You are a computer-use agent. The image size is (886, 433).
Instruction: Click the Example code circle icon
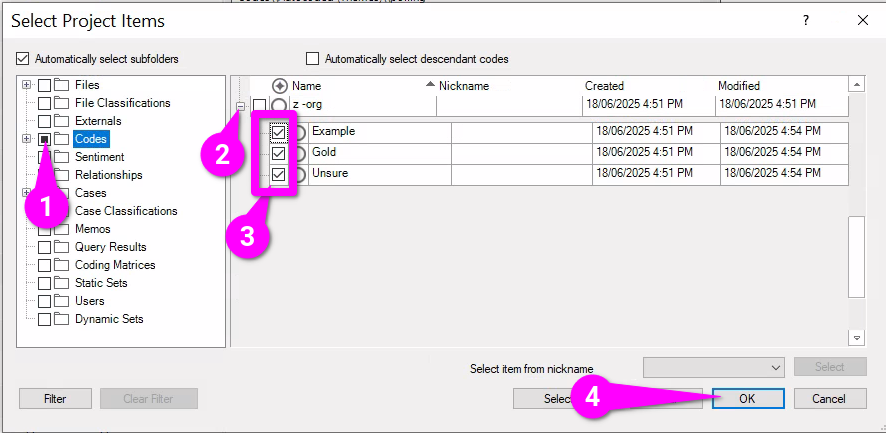pyautogui.click(x=300, y=133)
